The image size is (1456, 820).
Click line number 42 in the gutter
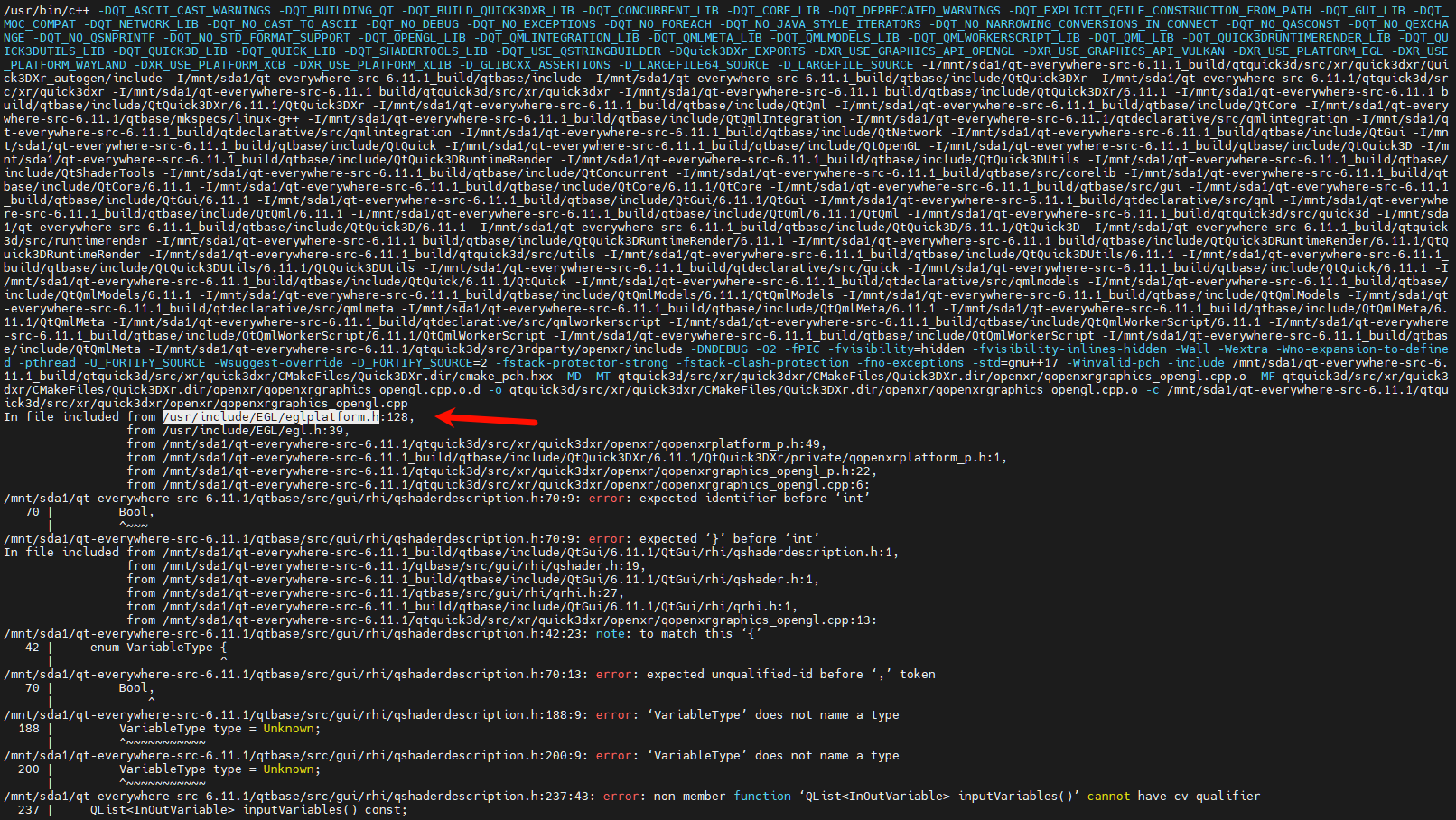tap(33, 647)
